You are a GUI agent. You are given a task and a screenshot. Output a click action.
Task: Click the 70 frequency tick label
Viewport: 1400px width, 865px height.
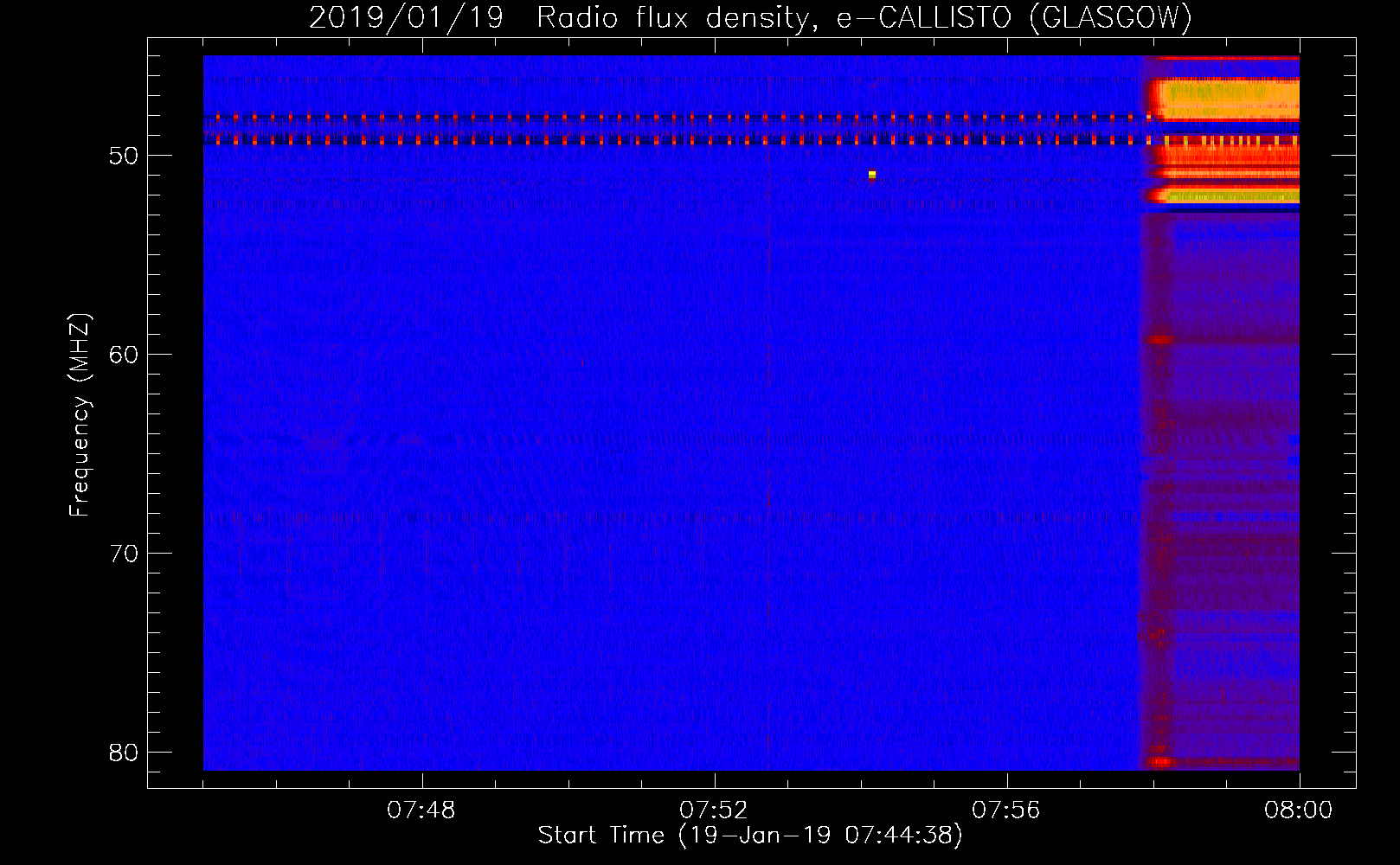coord(125,554)
